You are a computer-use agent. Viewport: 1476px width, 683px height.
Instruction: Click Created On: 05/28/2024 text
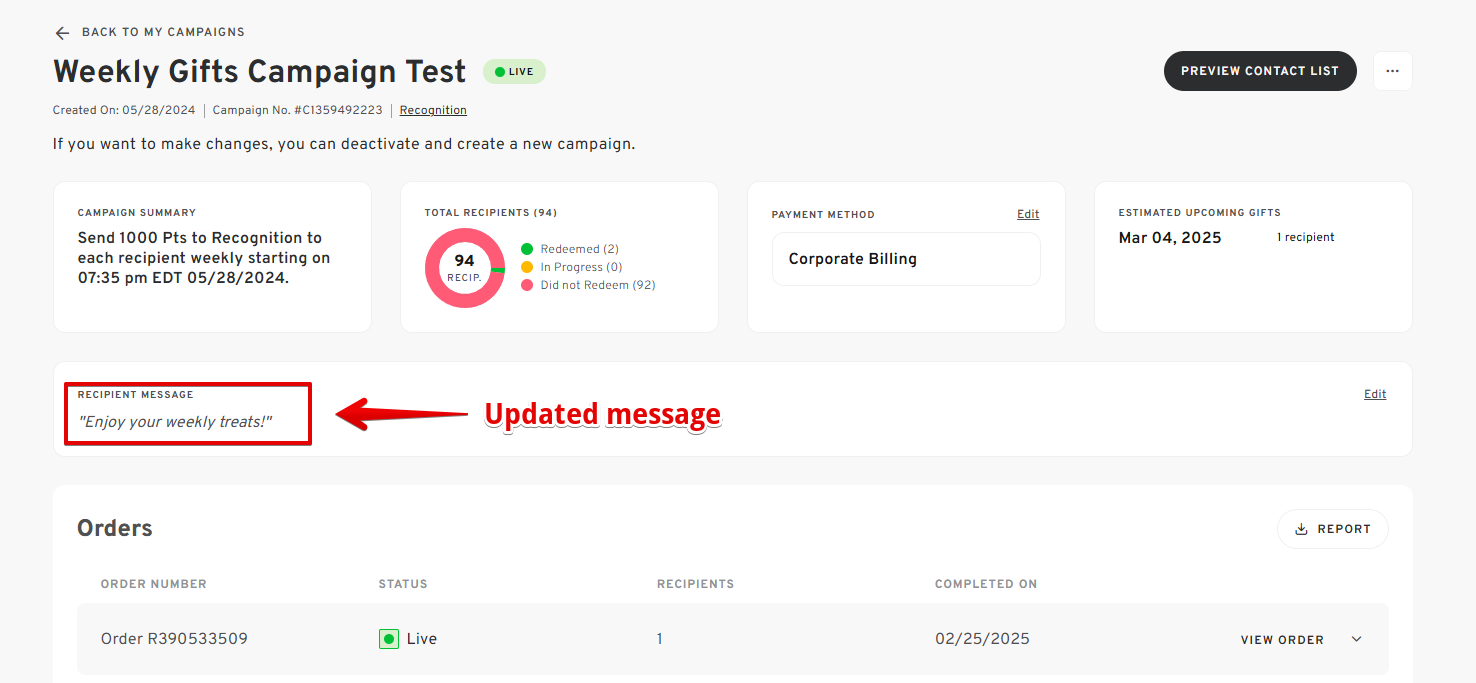tap(124, 110)
